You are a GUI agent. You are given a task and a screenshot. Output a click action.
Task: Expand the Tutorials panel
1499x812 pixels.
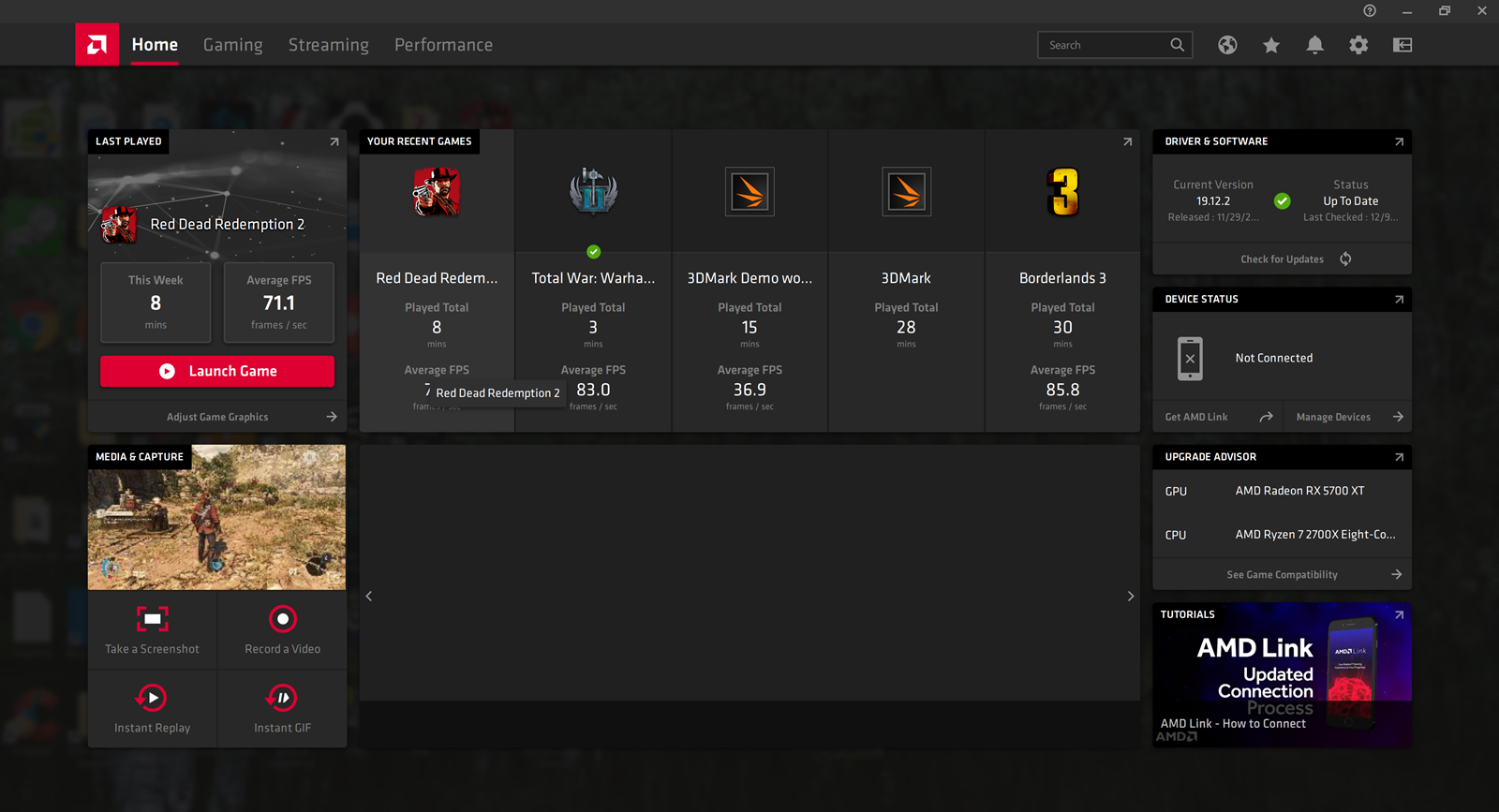pos(1399,614)
